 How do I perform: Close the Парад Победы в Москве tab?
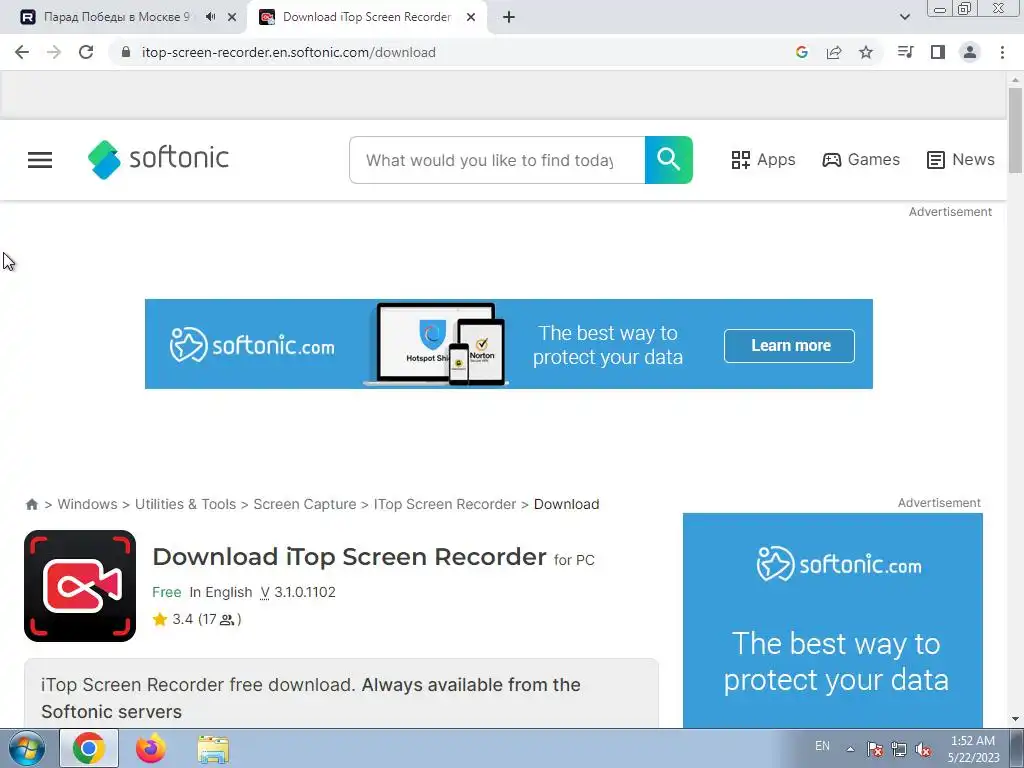pos(232,18)
